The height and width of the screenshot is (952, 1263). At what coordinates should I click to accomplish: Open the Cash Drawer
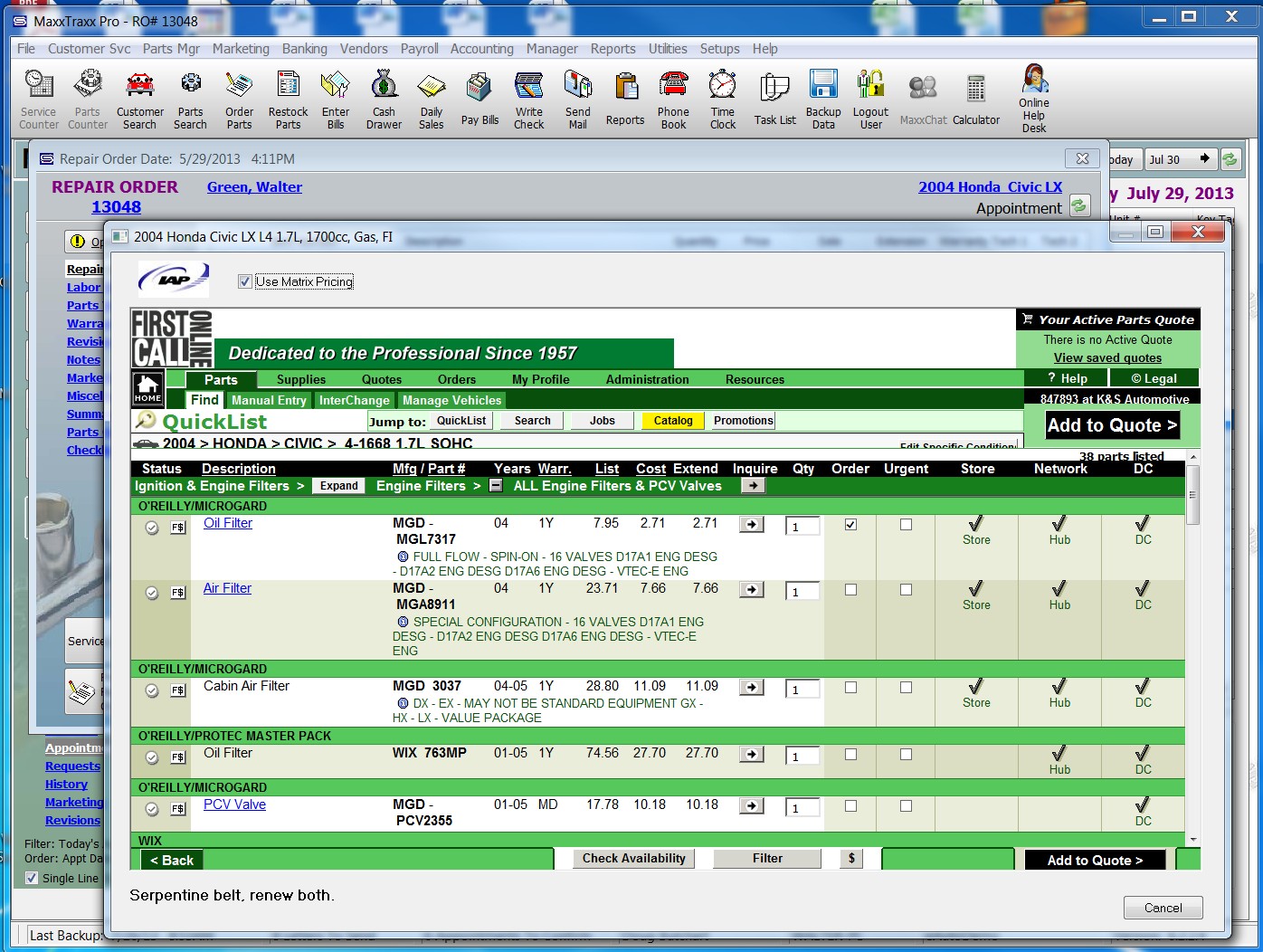pyautogui.click(x=384, y=100)
